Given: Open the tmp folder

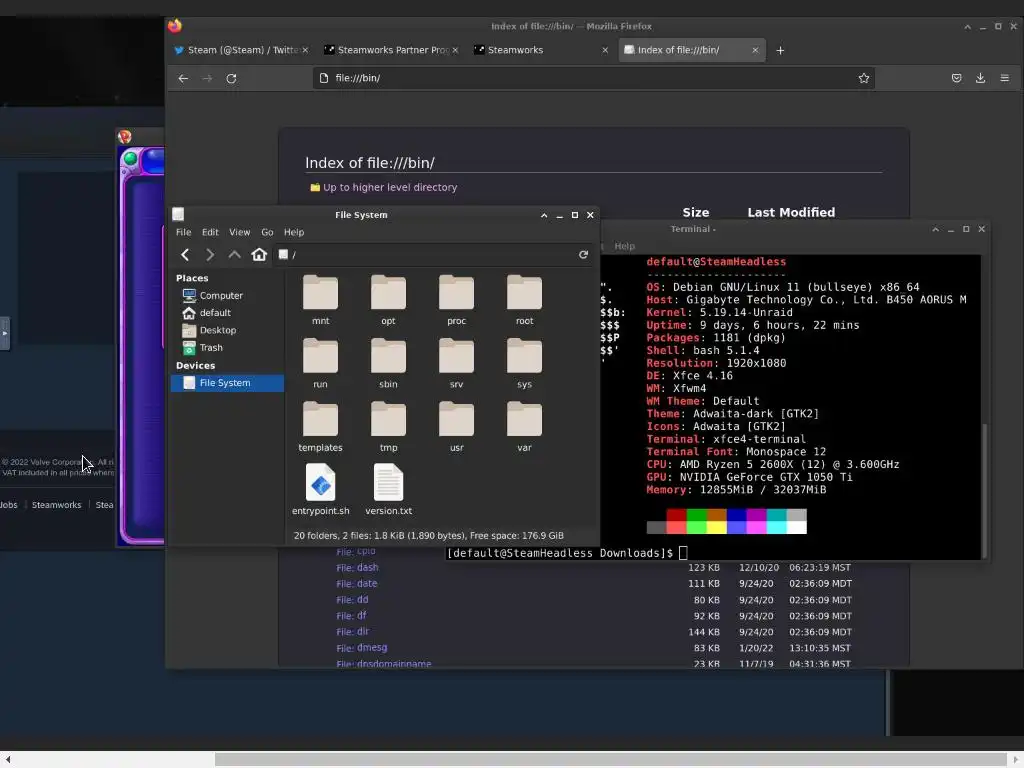Looking at the screenshot, I should tap(389, 426).
